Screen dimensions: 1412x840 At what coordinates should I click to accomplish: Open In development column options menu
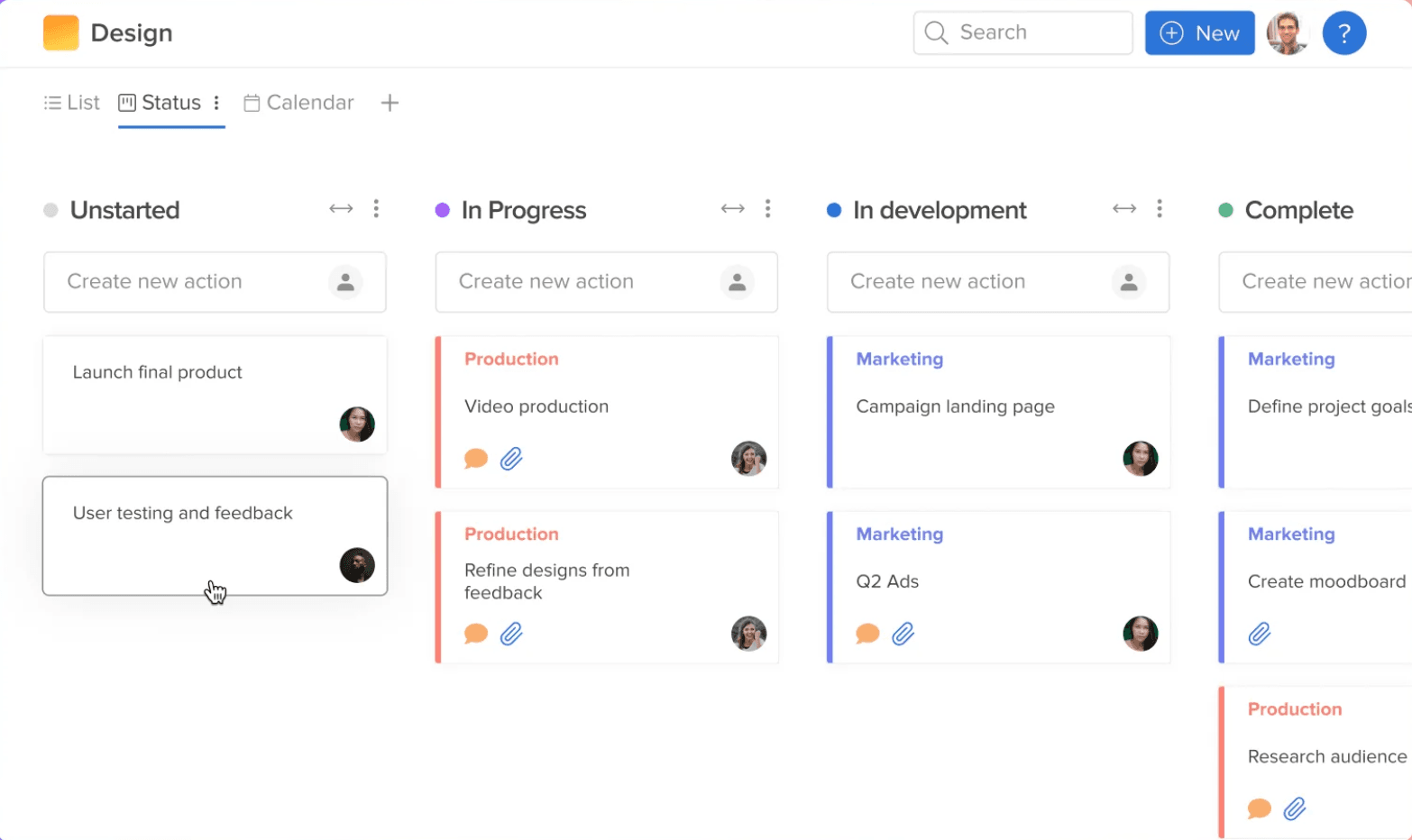click(1160, 209)
